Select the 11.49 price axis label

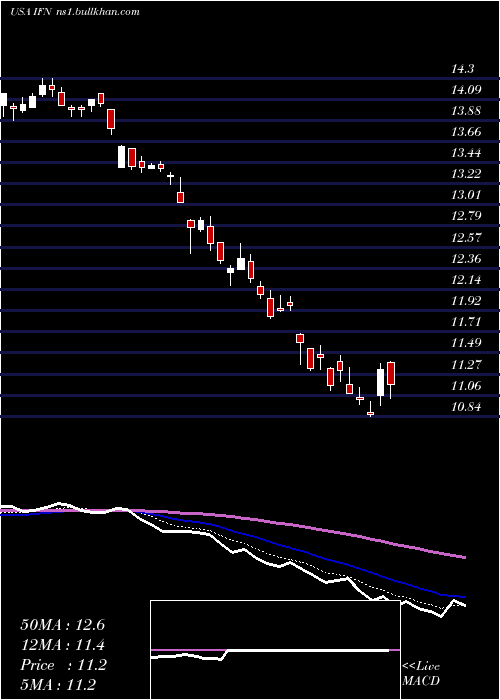pos(466,343)
